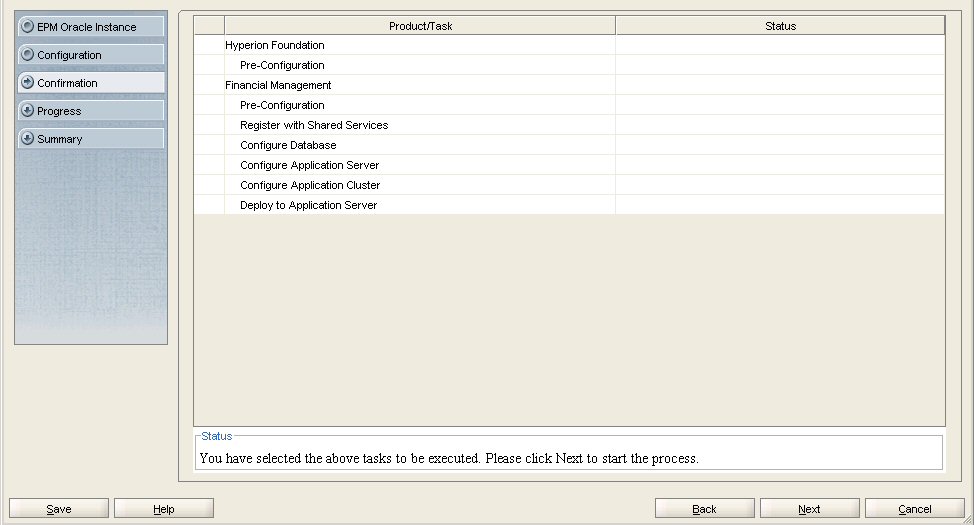
Task: Select Pre-Configuration under Hyperion Foundation
Action: click(569, 65)
